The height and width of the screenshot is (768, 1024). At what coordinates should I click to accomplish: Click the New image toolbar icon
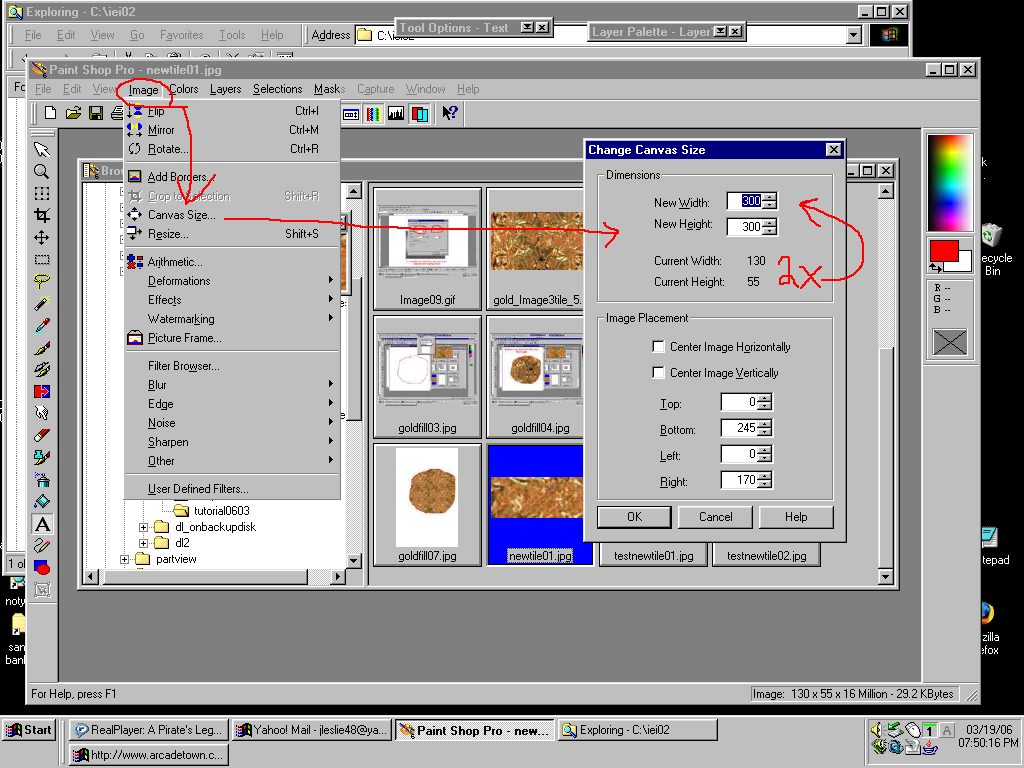click(x=50, y=113)
